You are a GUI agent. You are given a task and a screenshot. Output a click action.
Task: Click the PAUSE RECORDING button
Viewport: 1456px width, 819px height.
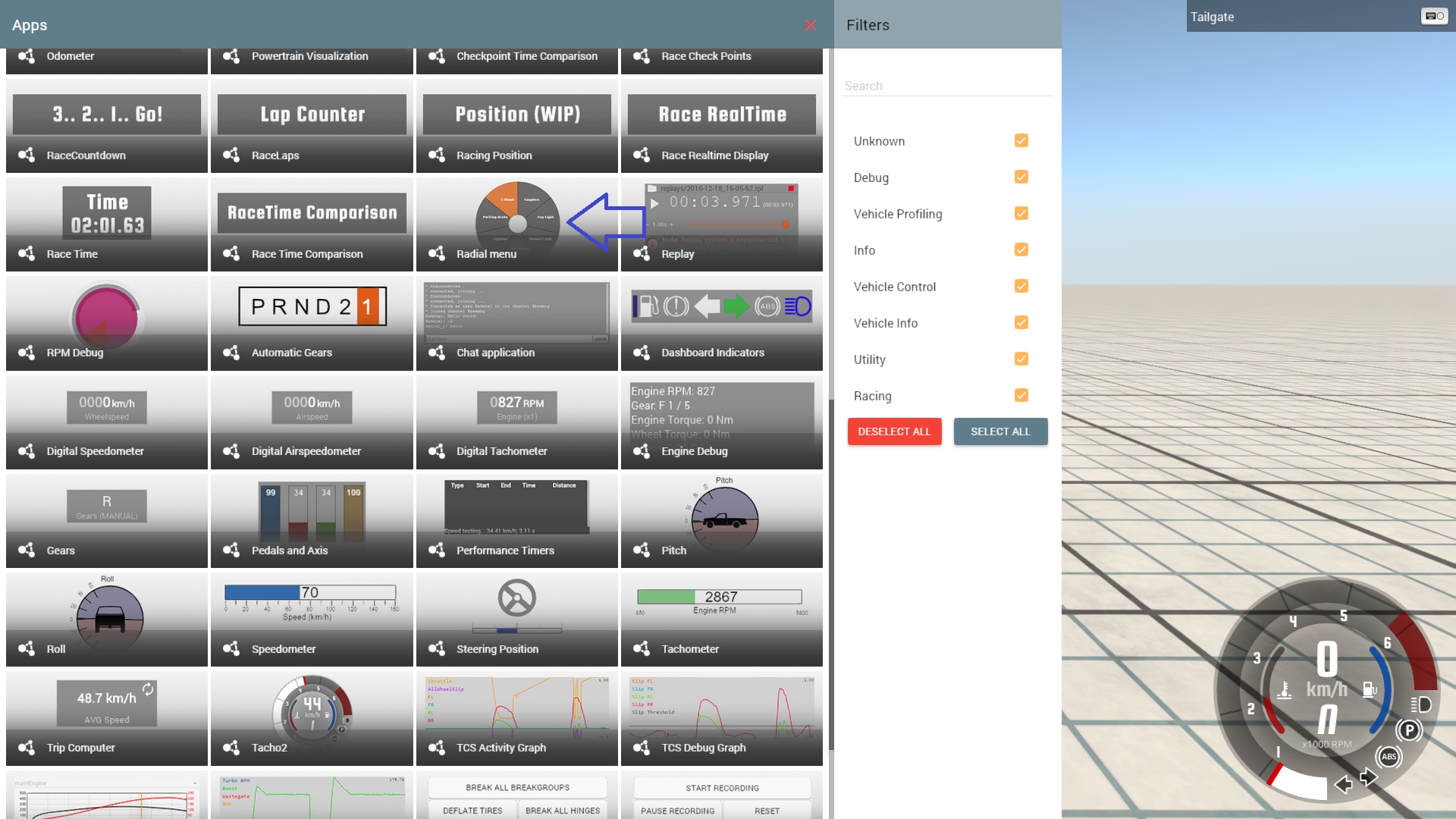click(677, 810)
